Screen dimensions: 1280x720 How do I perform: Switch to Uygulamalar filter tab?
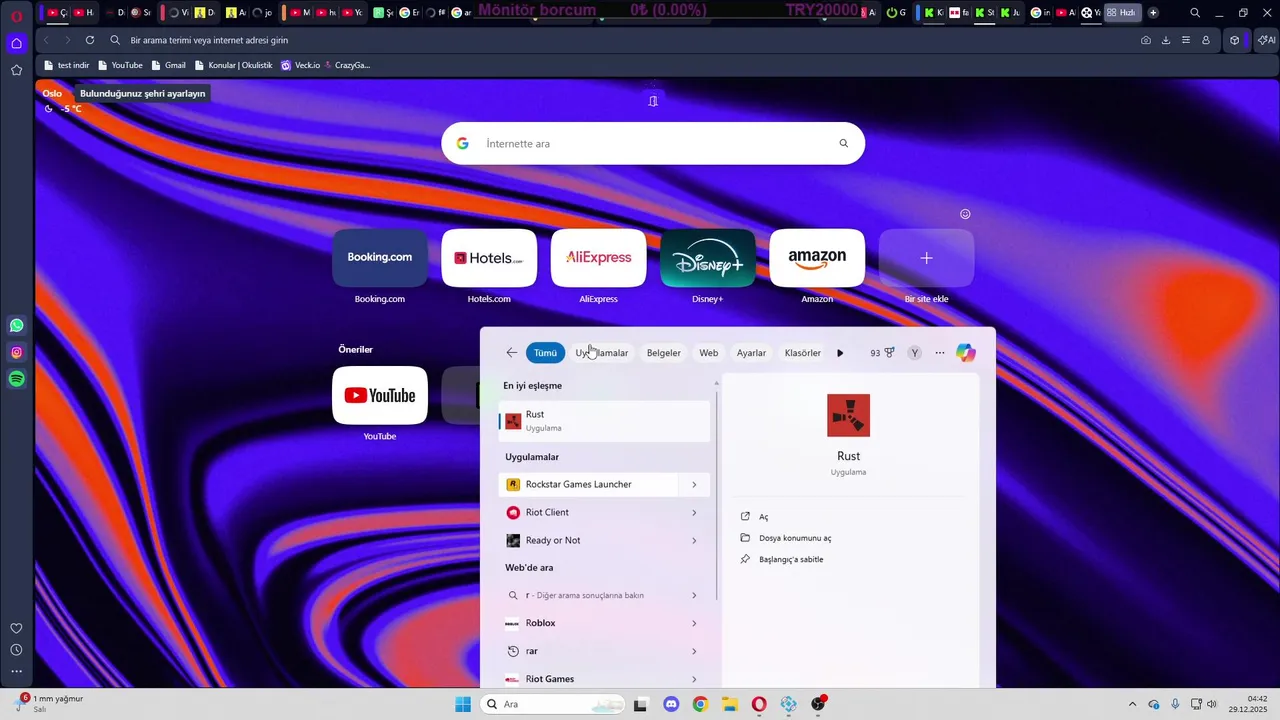coord(602,353)
